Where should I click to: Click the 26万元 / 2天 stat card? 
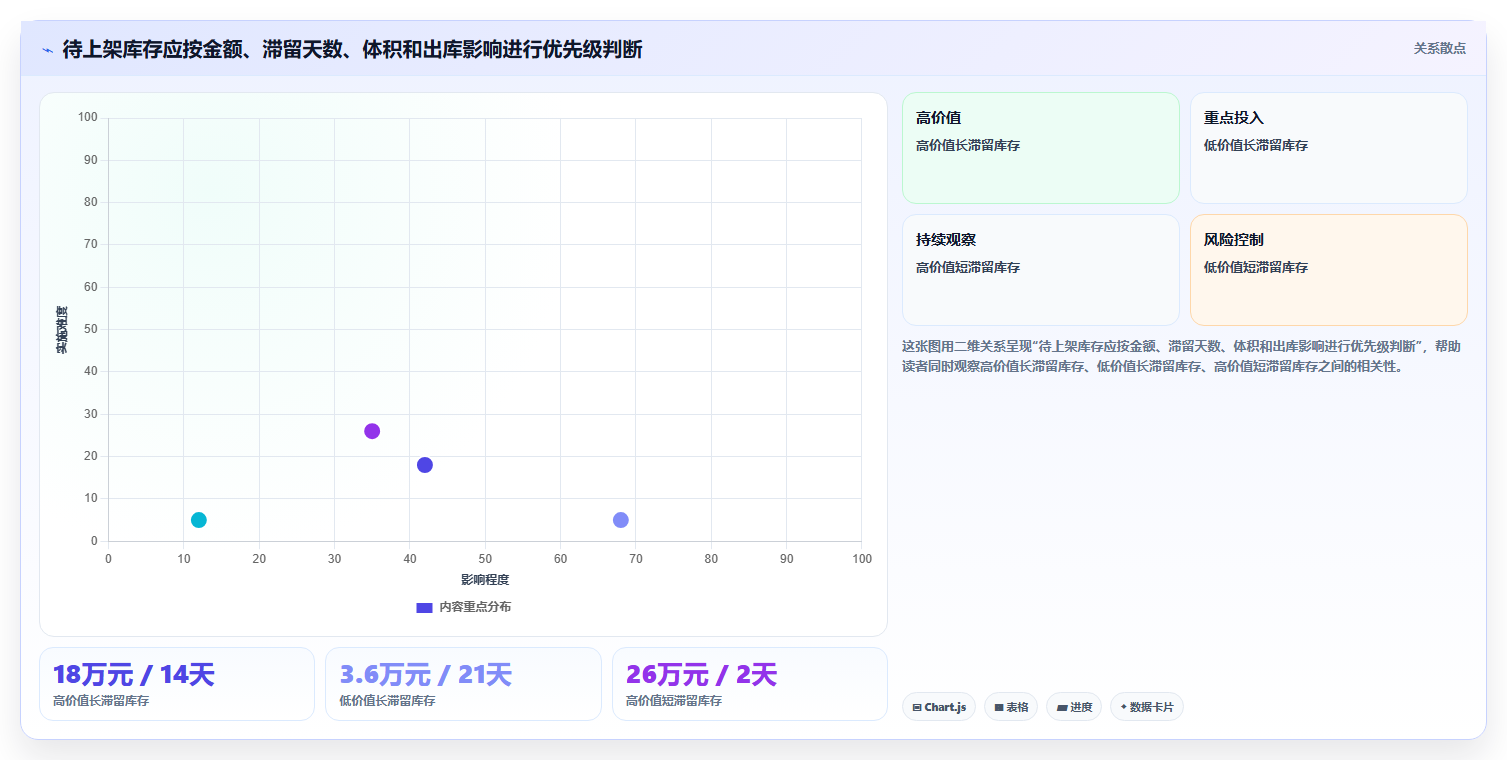click(750, 684)
